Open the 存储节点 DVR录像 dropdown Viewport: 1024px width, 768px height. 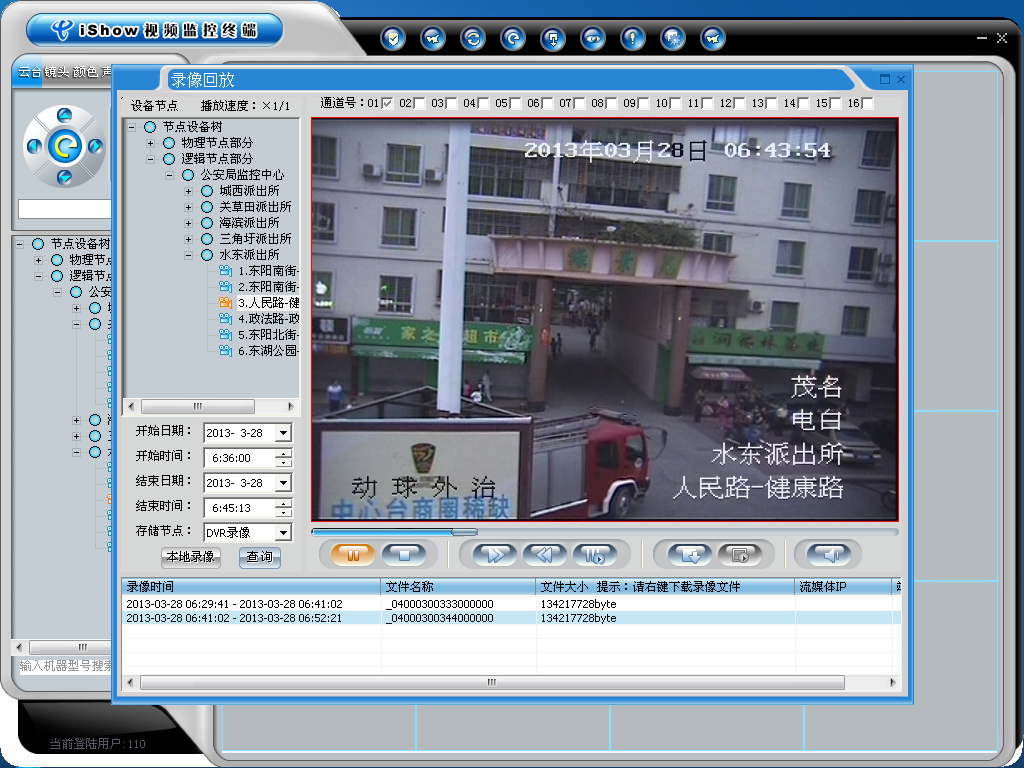pyautogui.click(x=283, y=533)
